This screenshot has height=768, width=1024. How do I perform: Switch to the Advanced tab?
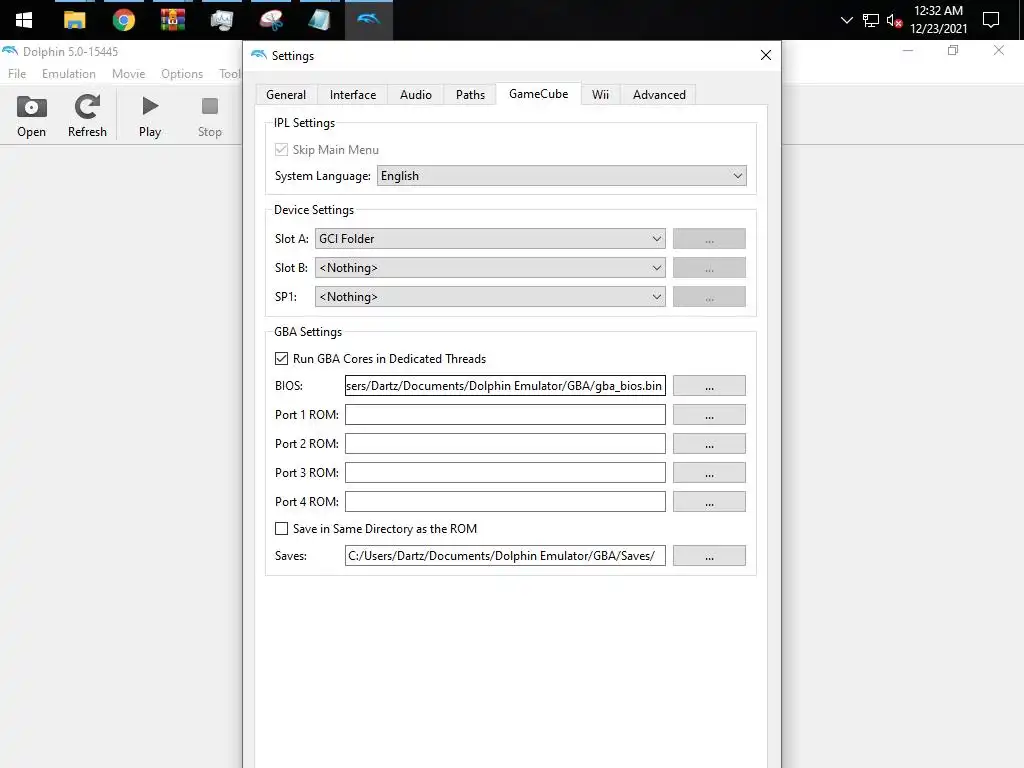[x=659, y=95]
